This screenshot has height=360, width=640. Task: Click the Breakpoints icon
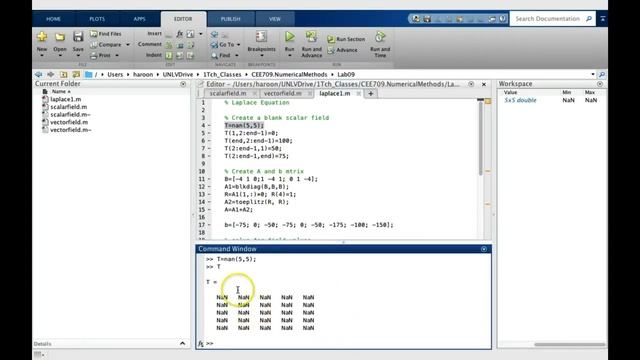click(x=261, y=37)
